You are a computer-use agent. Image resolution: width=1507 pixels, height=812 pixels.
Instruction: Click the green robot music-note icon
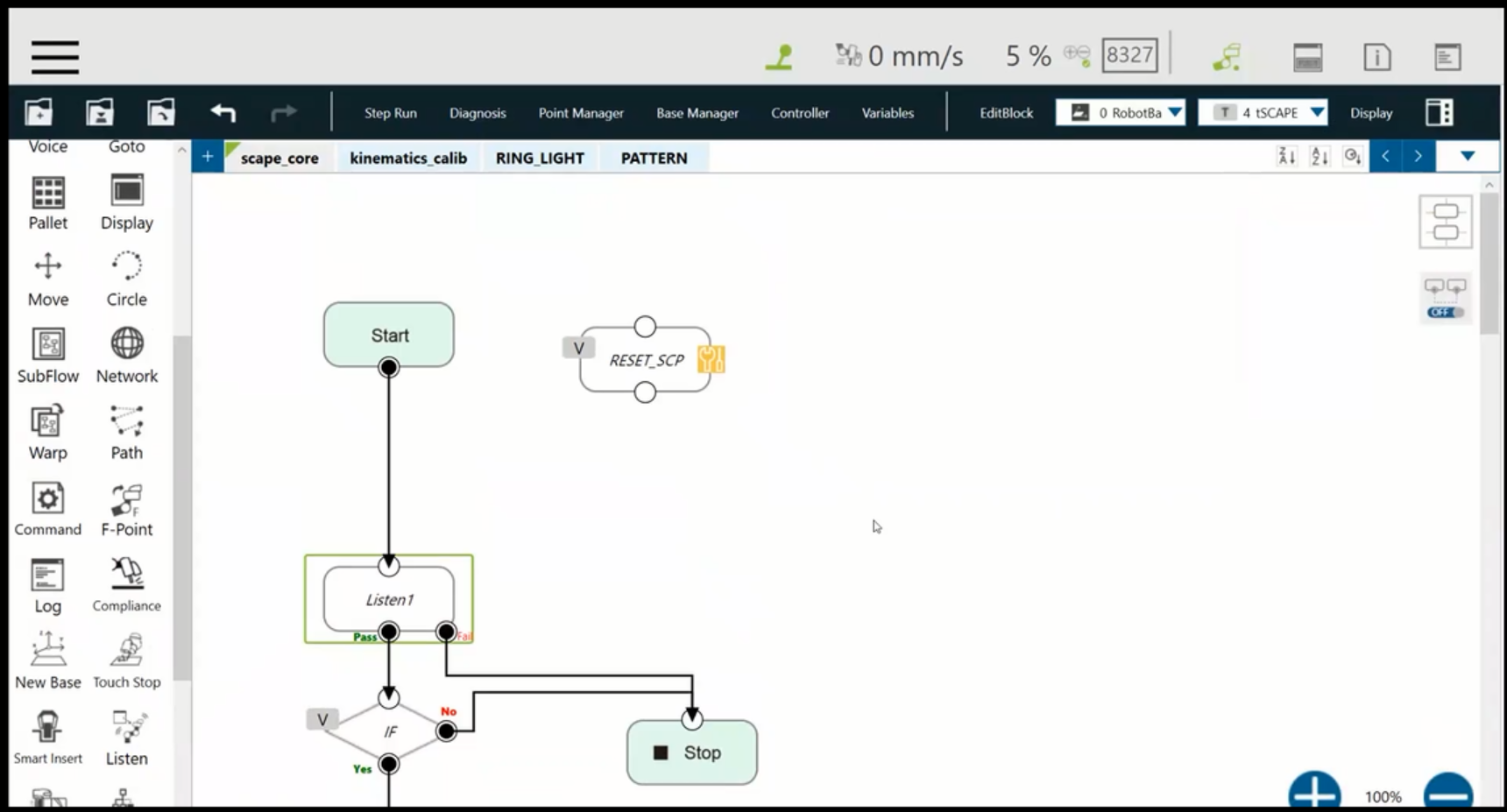(1228, 57)
